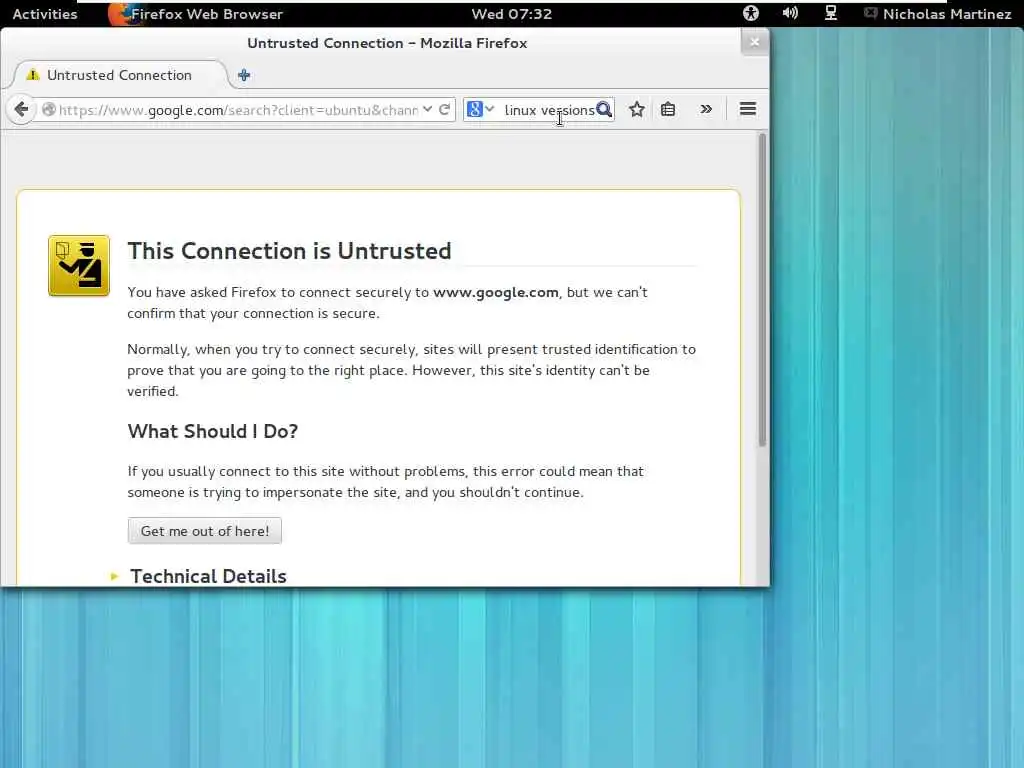Open the URL history dropdown arrow
1024x768 pixels.
point(427,109)
